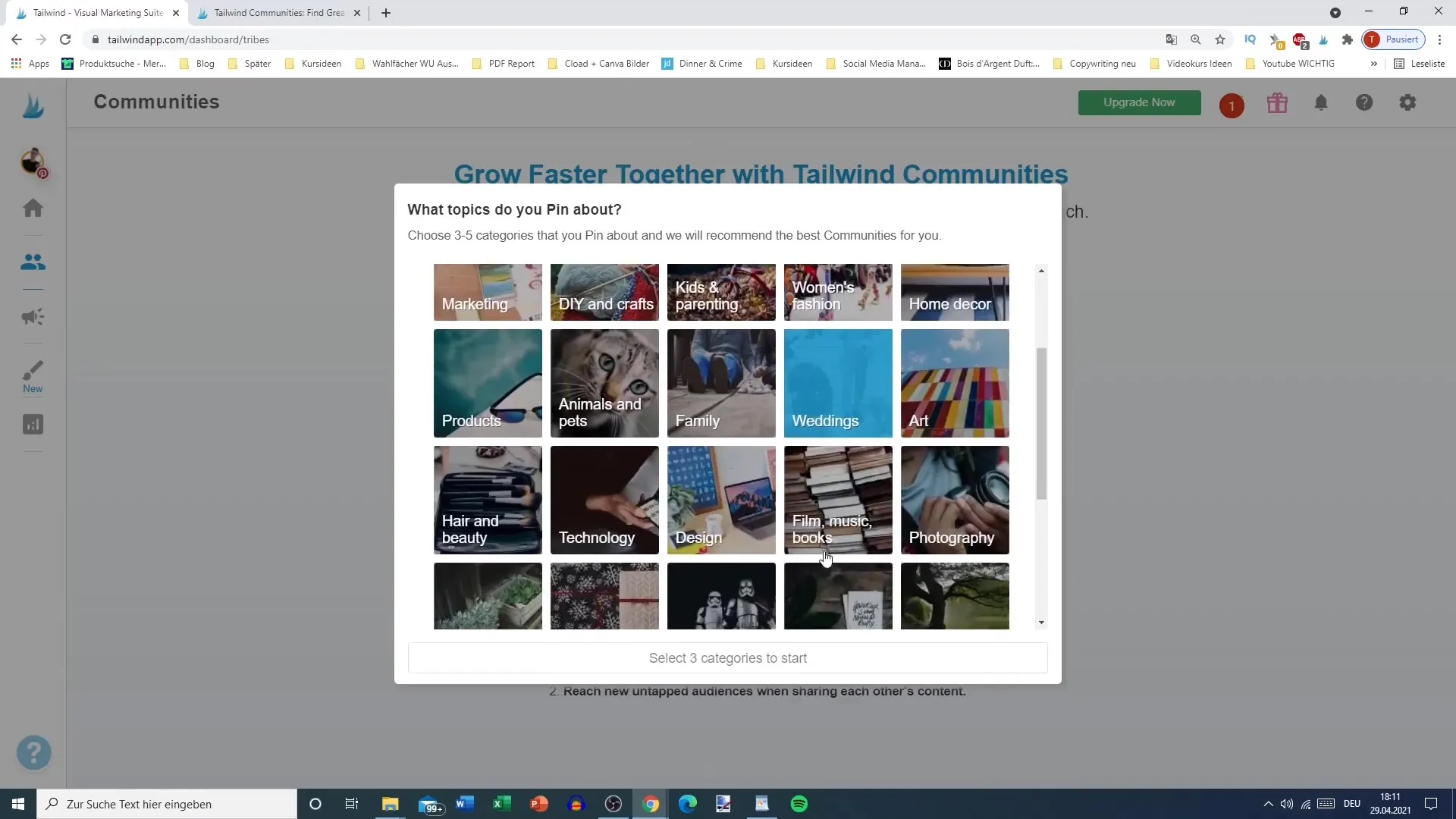
Task: Select the Products category tile
Action: 488,383
